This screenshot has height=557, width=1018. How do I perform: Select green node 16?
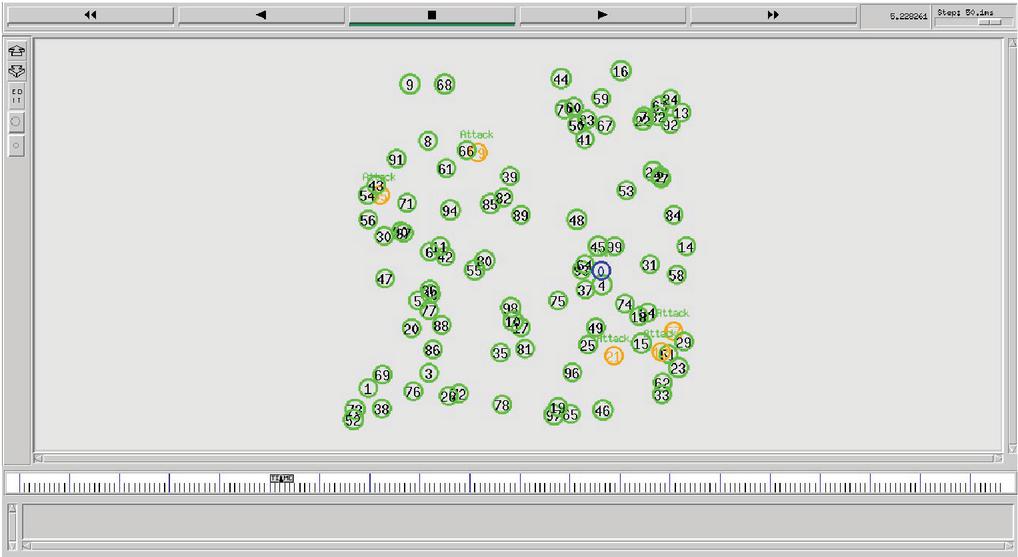point(621,71)
